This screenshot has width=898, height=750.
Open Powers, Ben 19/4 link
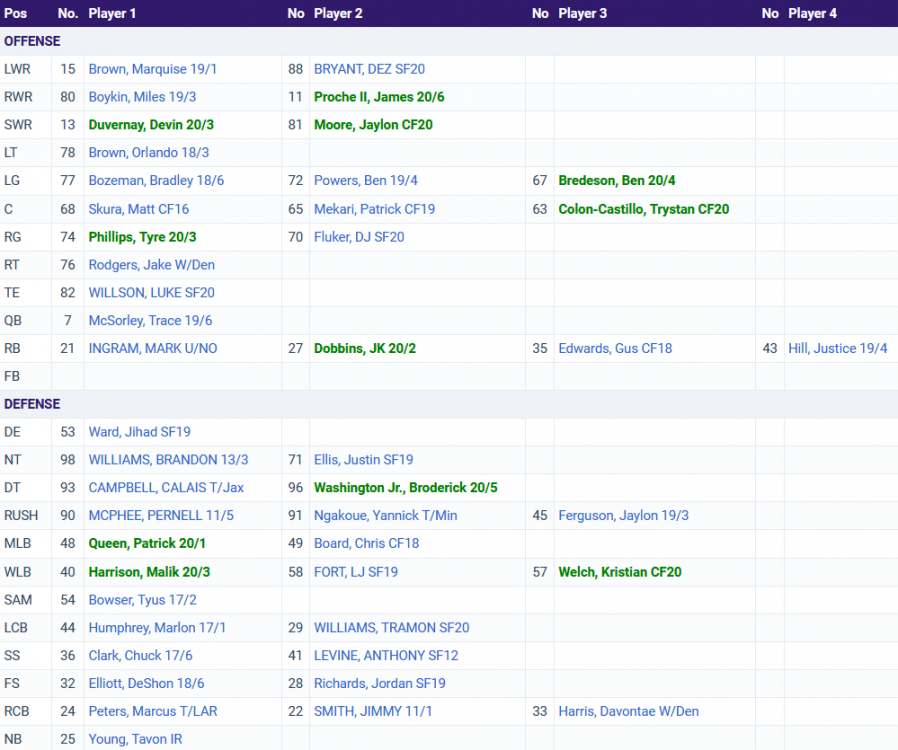pos(366,180)
